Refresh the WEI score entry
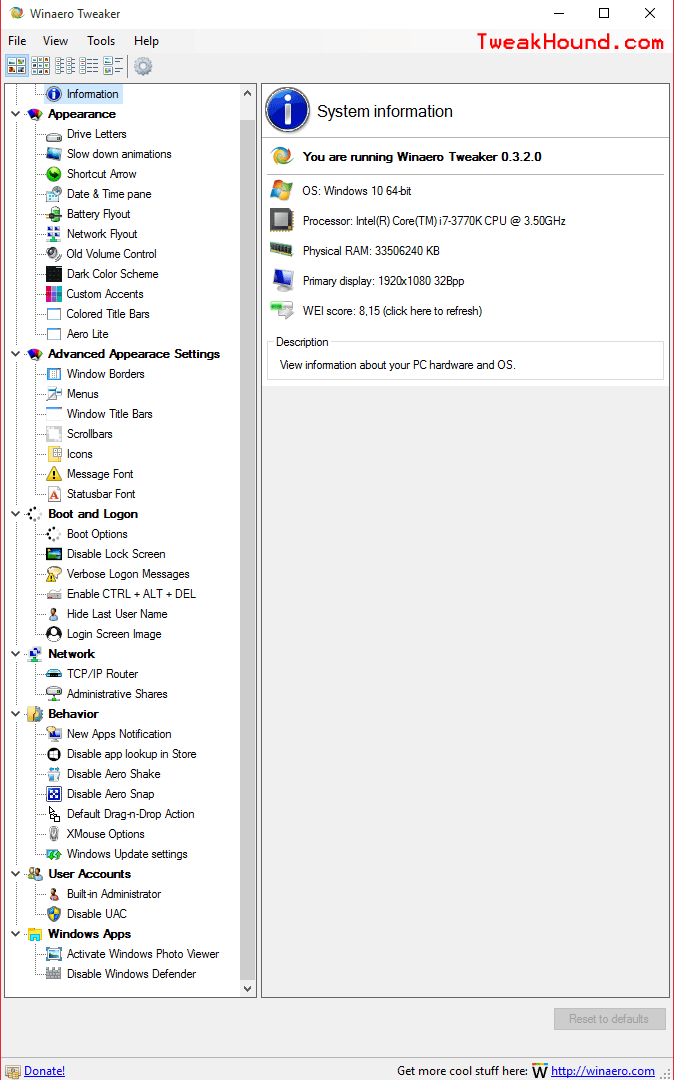Viewport: 674px width, 1080px height. [x=392, y=311]
